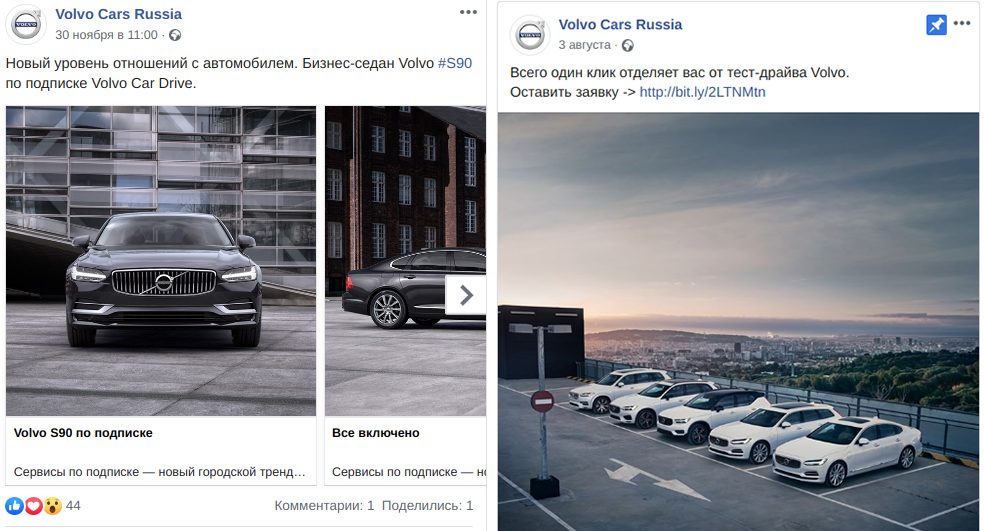Click the blue pinned post icon

click(936, 24)
